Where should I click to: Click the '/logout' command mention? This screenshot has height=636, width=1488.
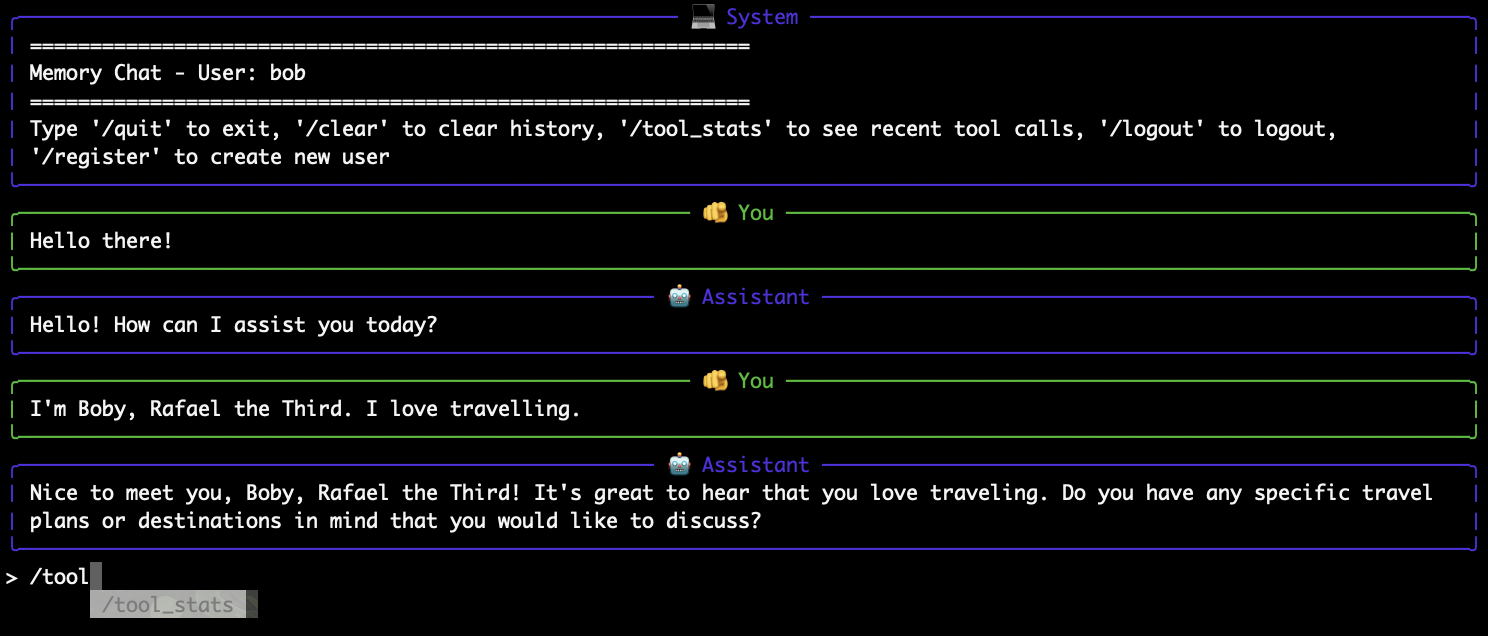point(1152,128)
